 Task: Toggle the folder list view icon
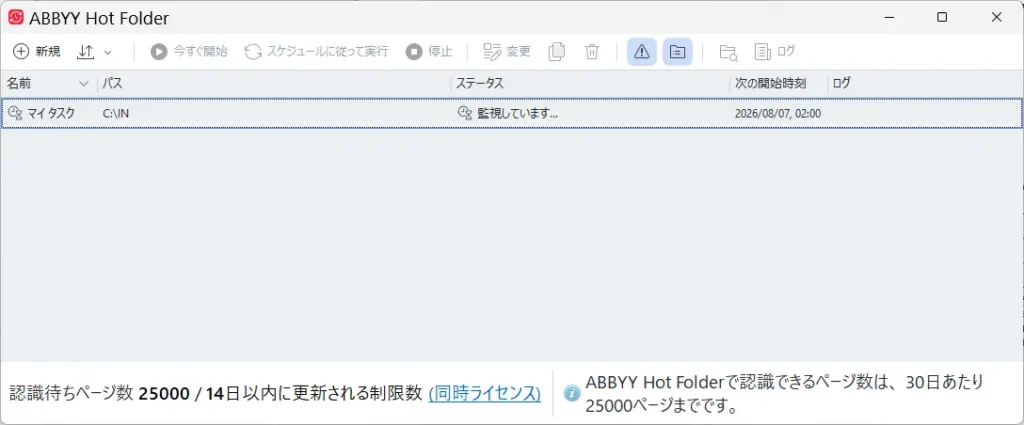pyautogui.click(x=677, y=52)
